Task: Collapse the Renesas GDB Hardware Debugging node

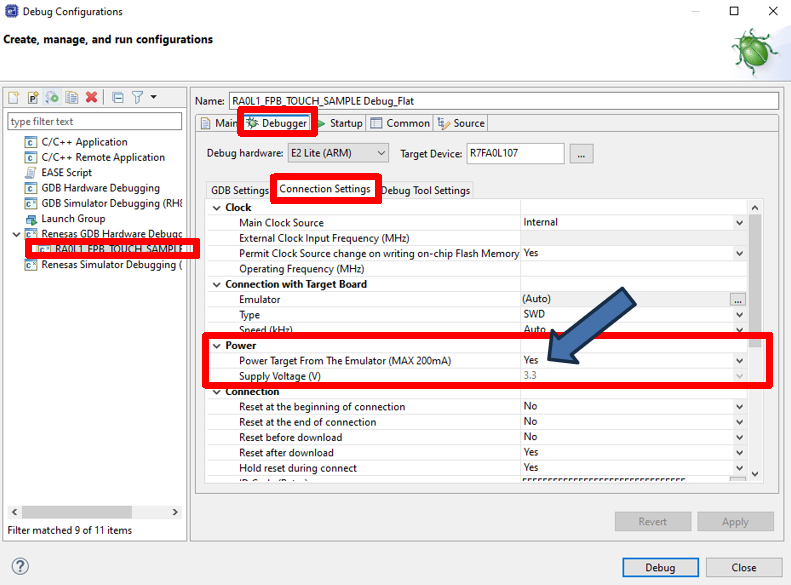Action: [x=14, y=234]
